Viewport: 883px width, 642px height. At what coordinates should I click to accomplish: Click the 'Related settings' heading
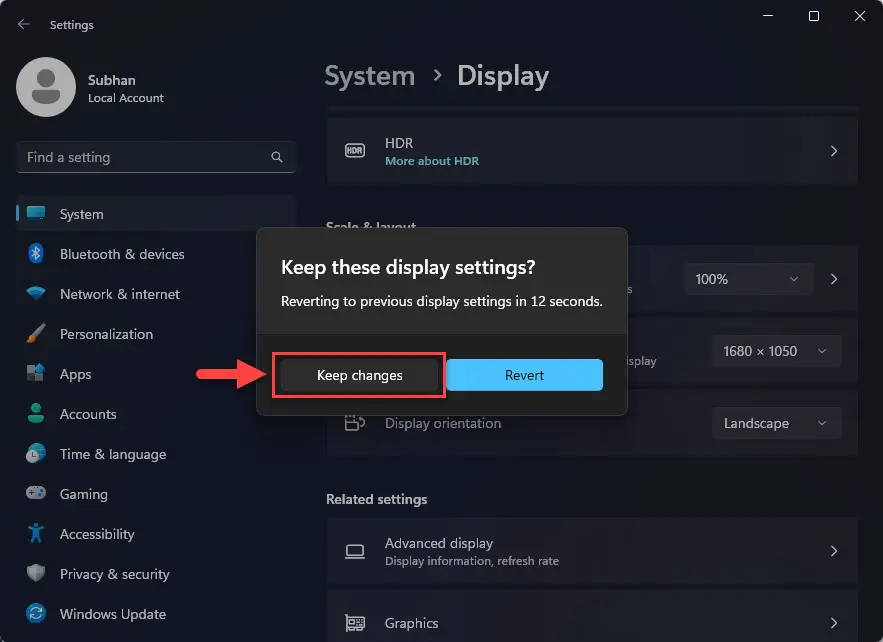click(377, 500)
